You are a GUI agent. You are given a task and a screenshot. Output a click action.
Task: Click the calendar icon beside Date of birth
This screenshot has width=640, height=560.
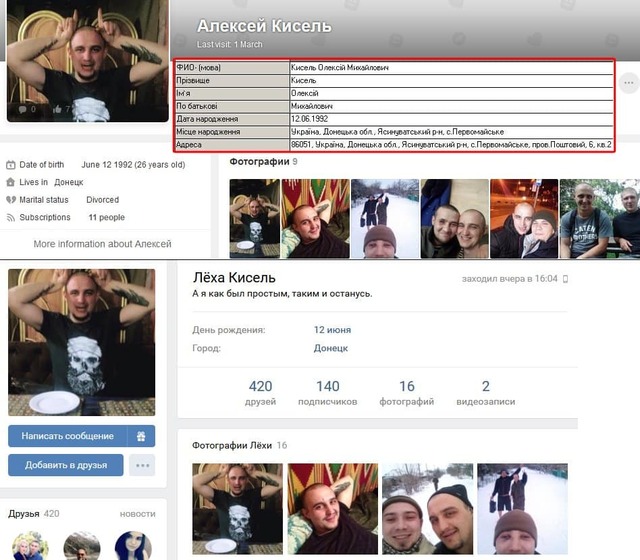point(11,165)
